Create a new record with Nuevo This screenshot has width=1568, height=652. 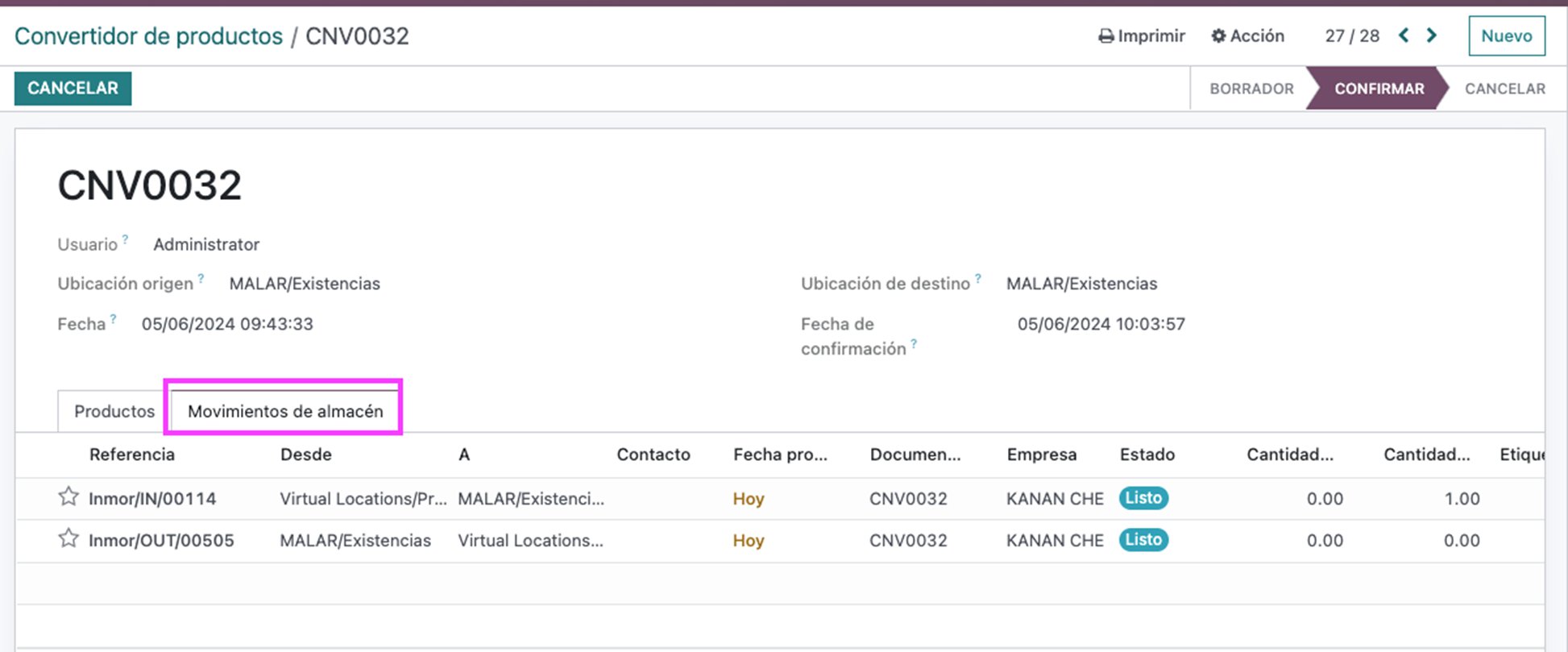(x=1506, y=36)
